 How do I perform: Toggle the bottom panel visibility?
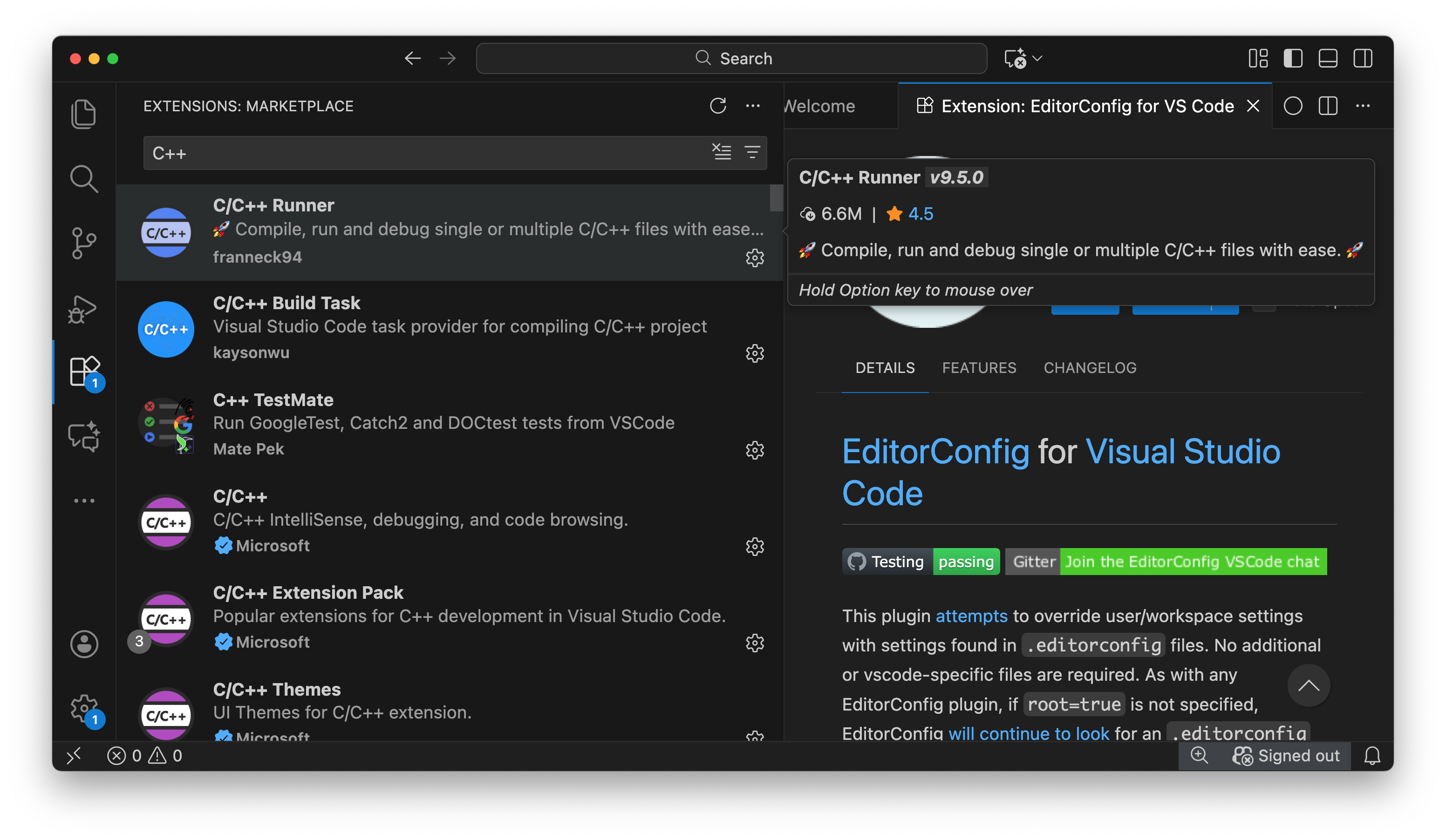(x=1328, y=59)
